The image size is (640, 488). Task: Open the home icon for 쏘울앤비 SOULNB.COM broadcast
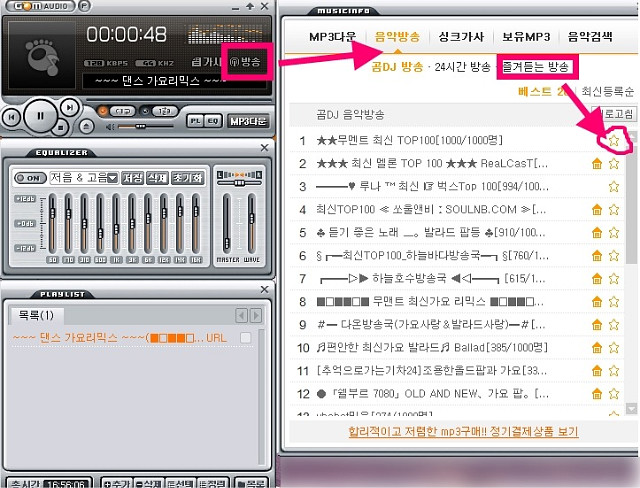pos(597,210)
